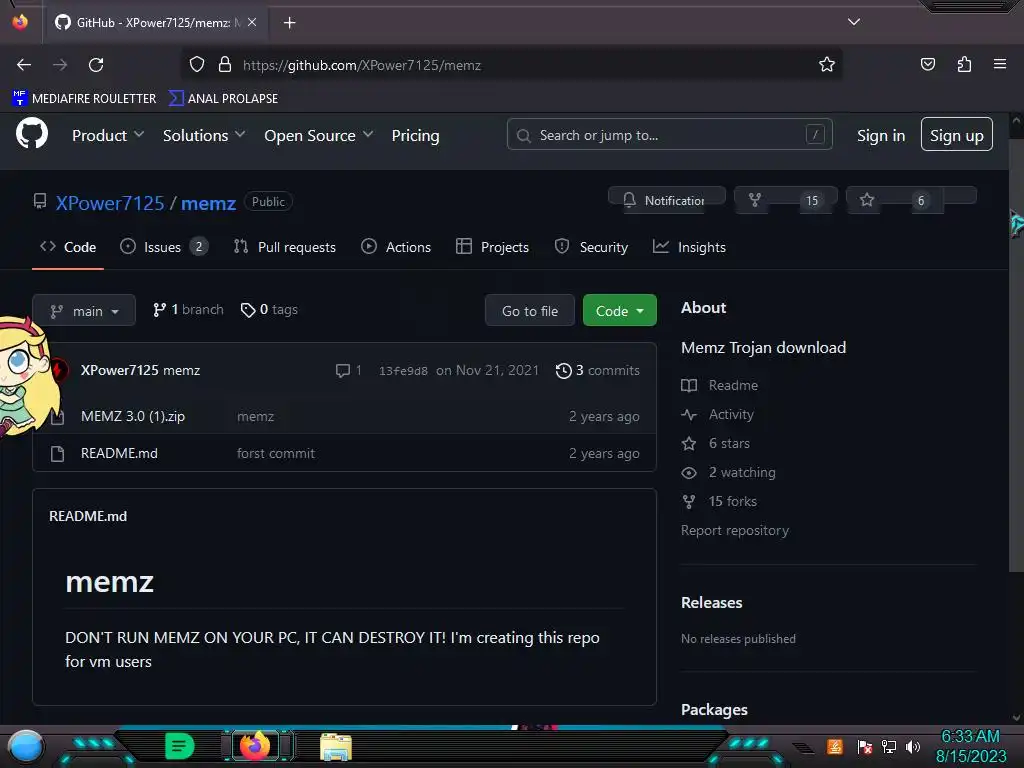This screenshot has width=1024, height=768.
Task: Open the Action Center flag tray icon
Action: (865, 746)
